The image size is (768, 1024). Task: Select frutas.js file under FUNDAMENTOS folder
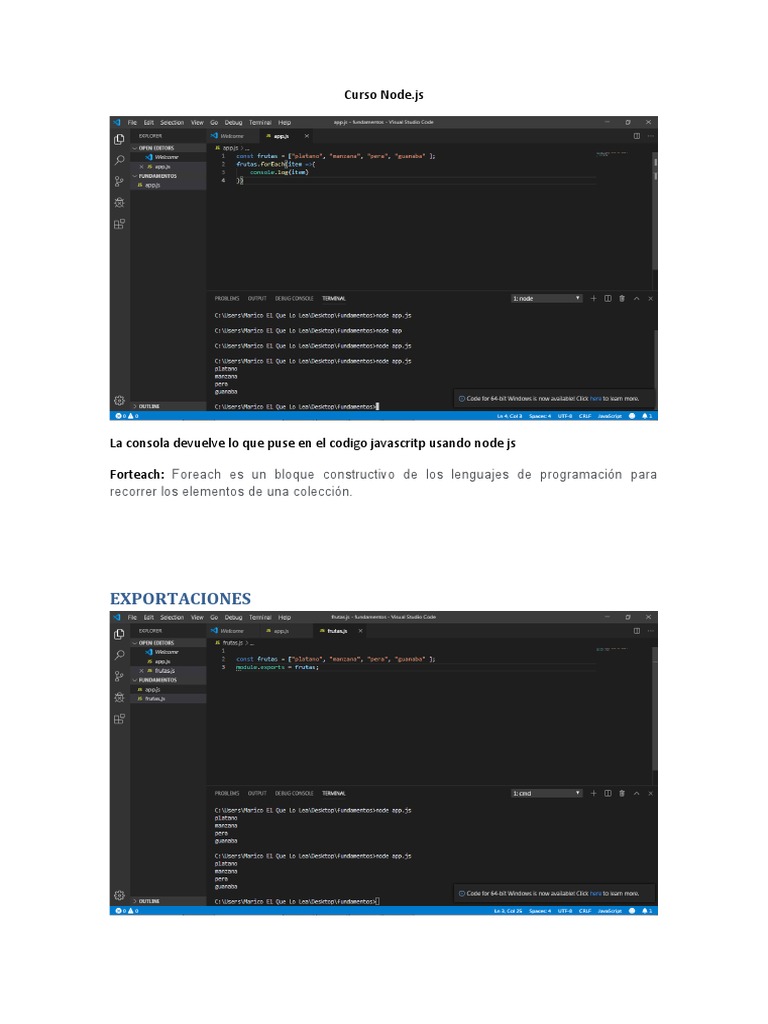click(168, 699)
